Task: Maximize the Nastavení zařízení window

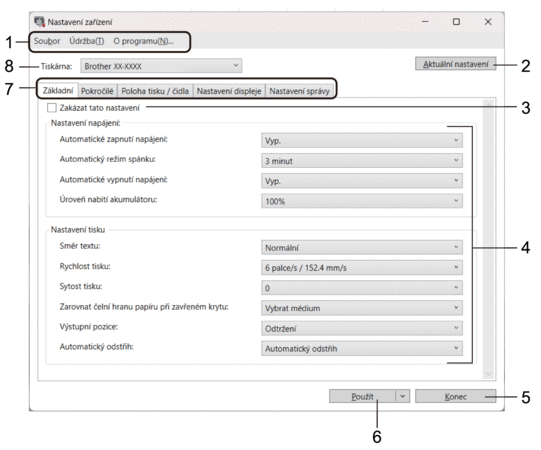Action: click(x=456, y=22)
